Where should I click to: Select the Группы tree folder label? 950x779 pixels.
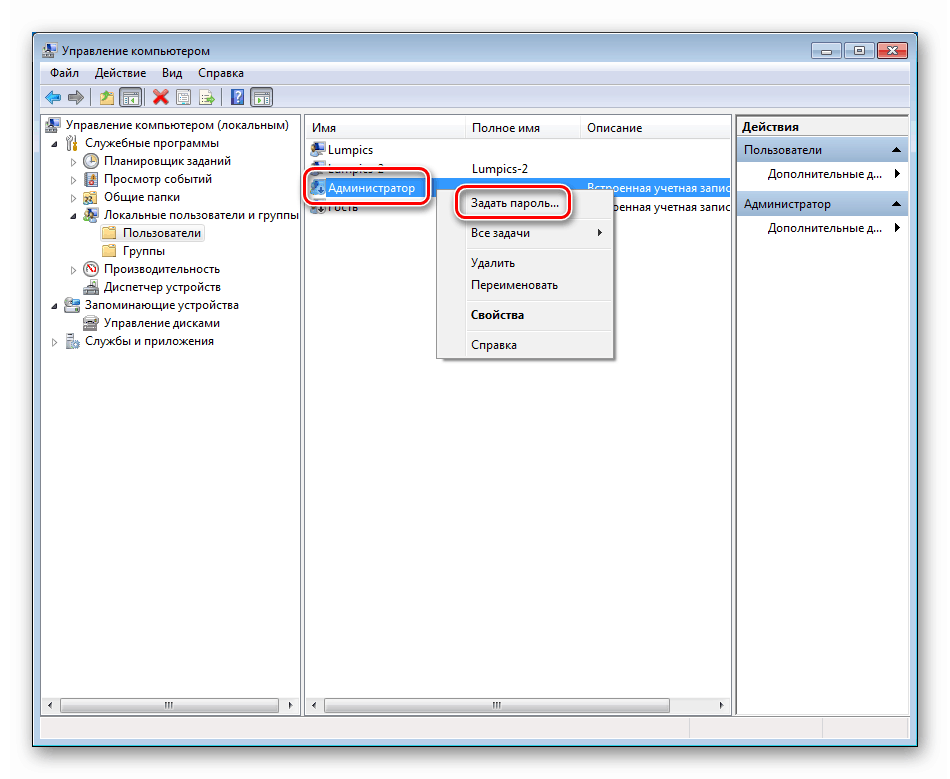(x=144, y=251)
